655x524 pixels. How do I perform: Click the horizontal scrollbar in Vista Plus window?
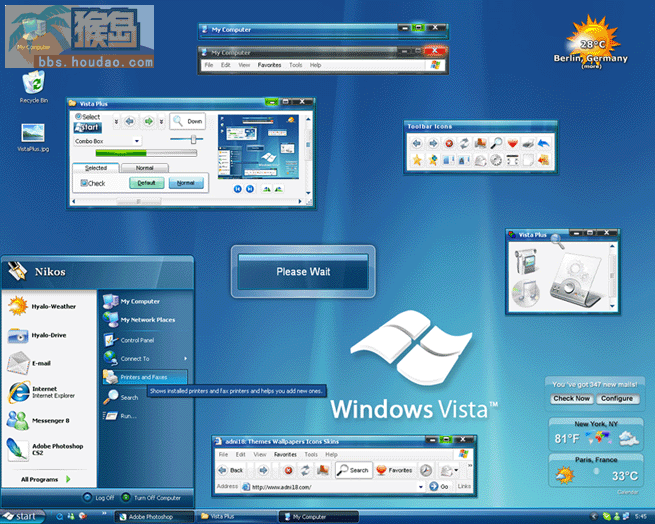click(x=186, y=201)
